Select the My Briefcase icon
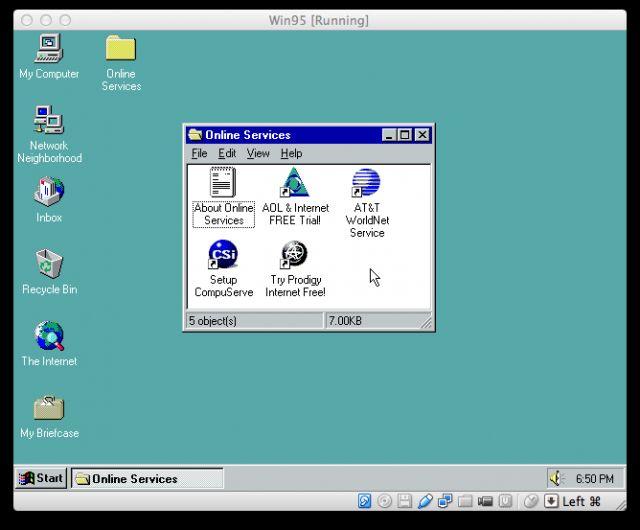Image resolution: width=640 pixels, height=530 pixels. point(48,408)
